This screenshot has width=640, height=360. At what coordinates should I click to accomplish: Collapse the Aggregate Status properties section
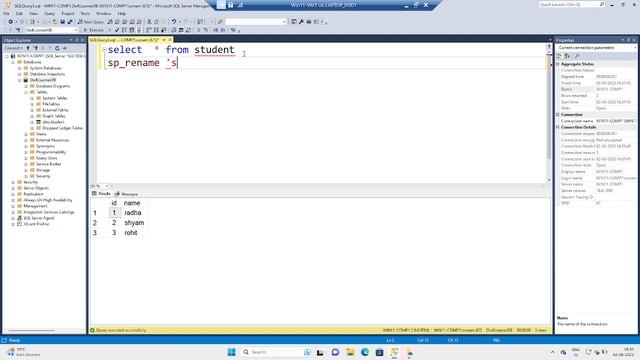pyautogui.click(x=558, y=64)
